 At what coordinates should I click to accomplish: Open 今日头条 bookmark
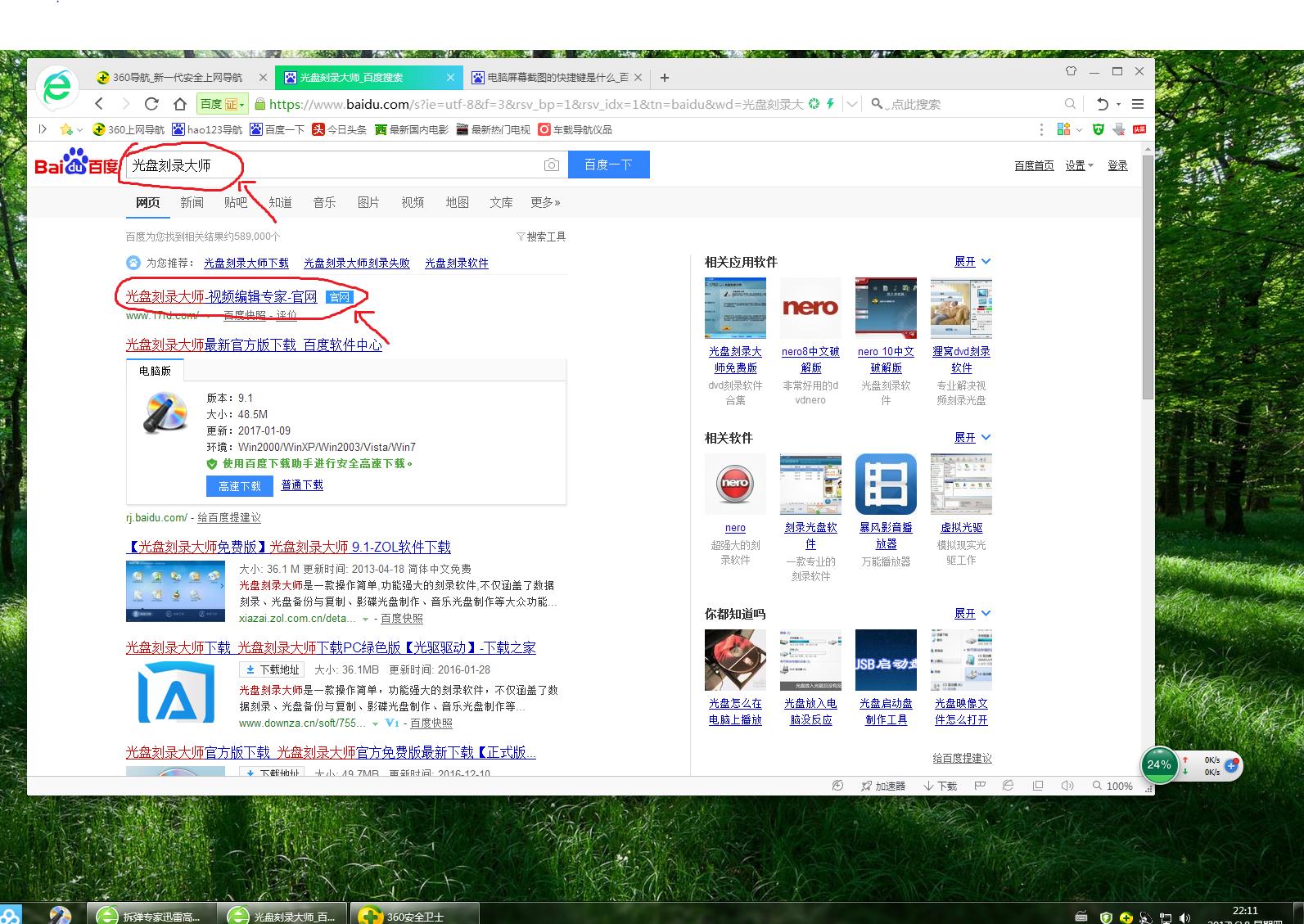(x=340, y=129)
